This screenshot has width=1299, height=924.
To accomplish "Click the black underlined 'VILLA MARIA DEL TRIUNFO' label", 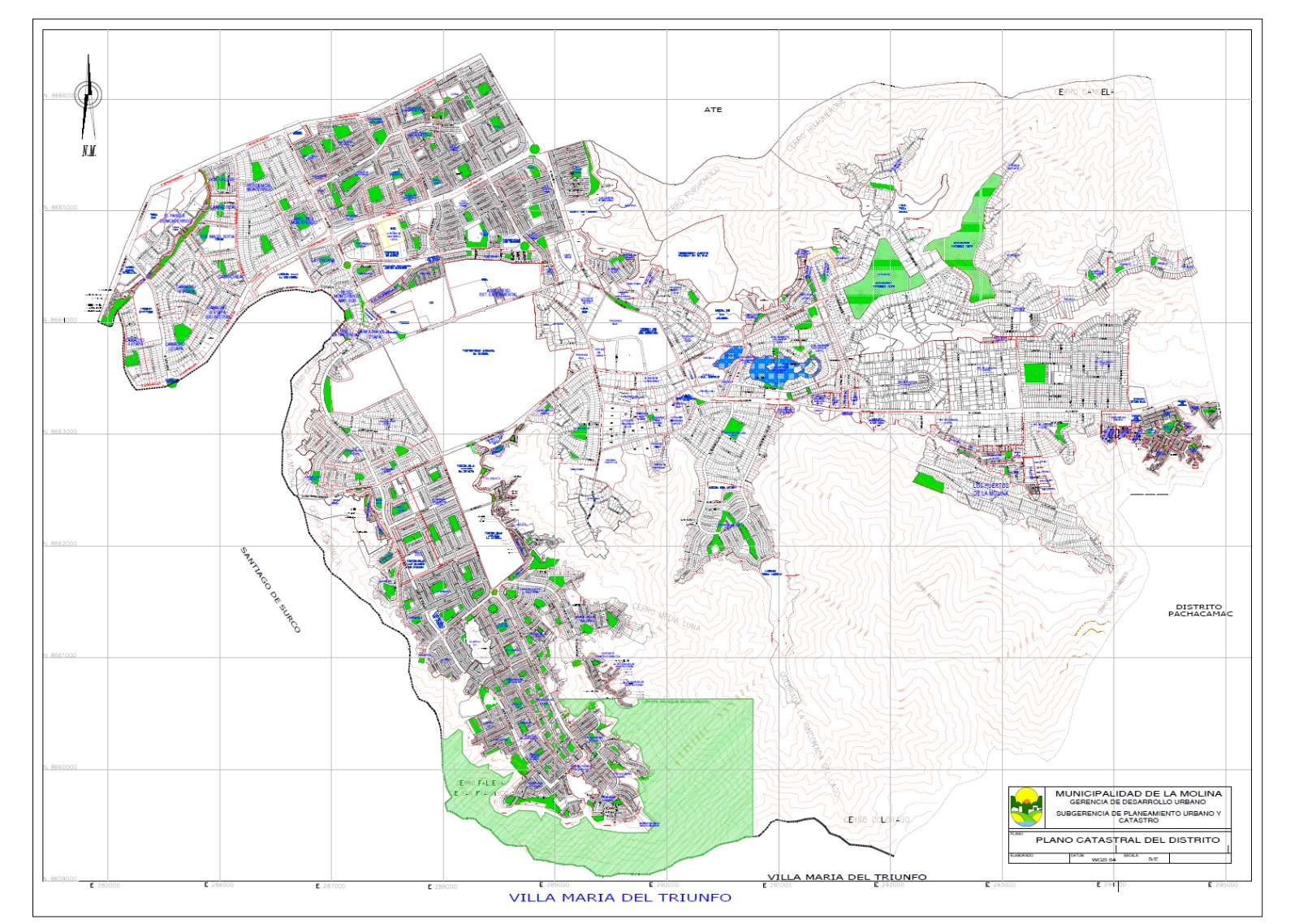I will [847, 877].
